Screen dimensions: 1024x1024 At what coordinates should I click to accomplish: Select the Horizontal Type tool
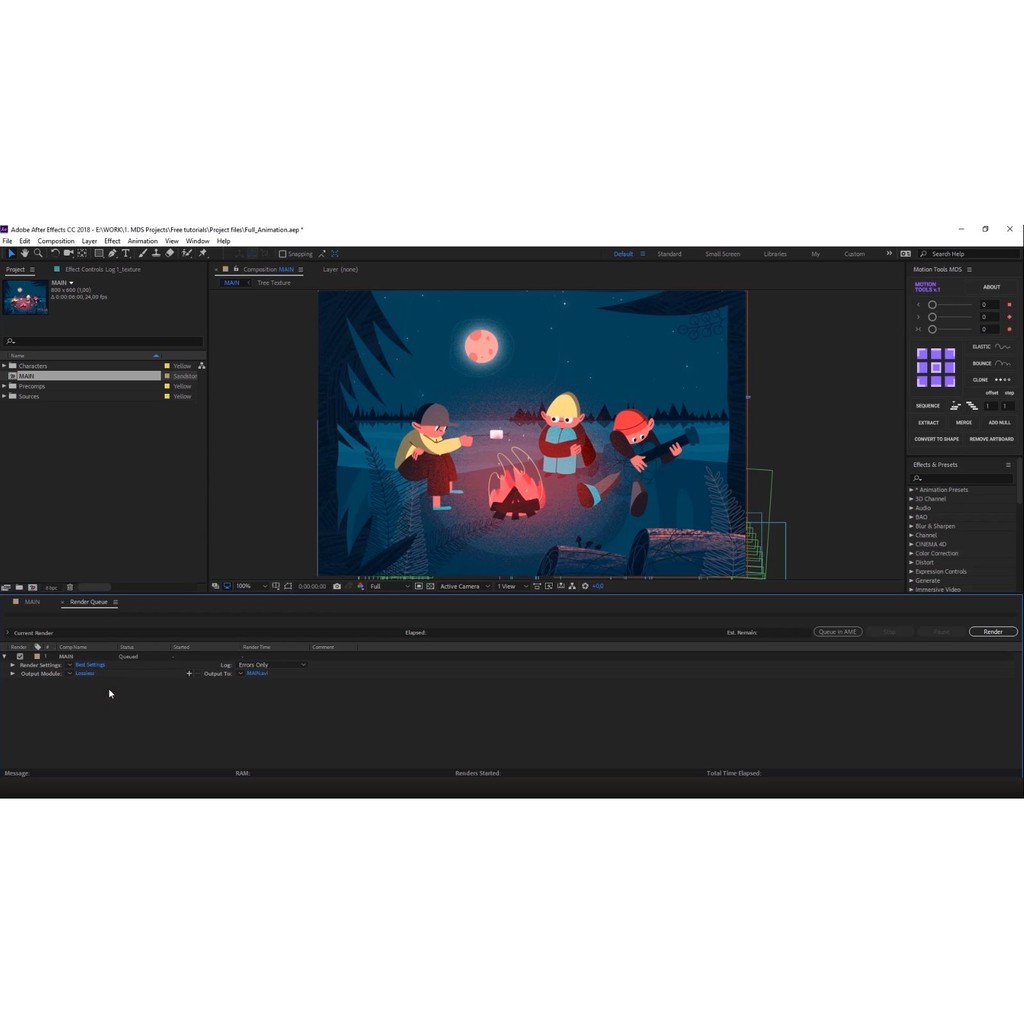(125, 254)
